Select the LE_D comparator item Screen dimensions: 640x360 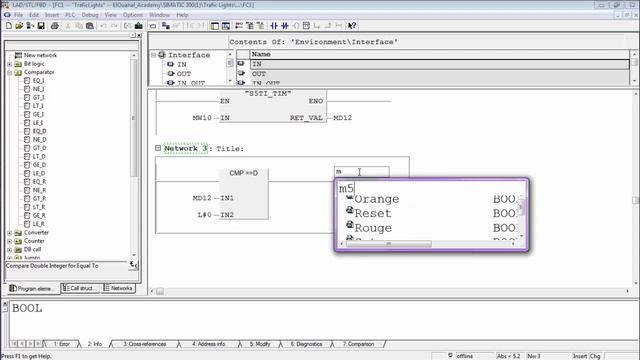click(x=39, y=173)
